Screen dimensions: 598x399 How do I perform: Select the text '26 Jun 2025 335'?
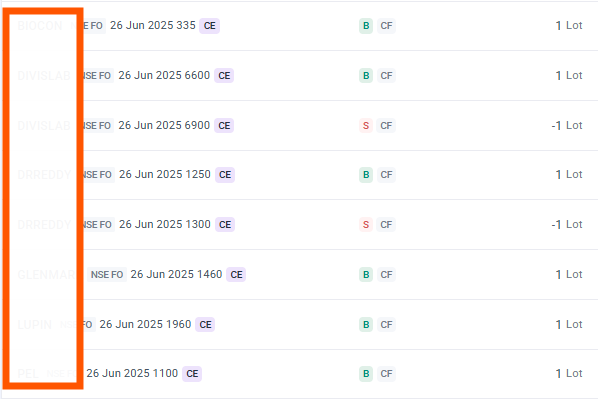153,26
